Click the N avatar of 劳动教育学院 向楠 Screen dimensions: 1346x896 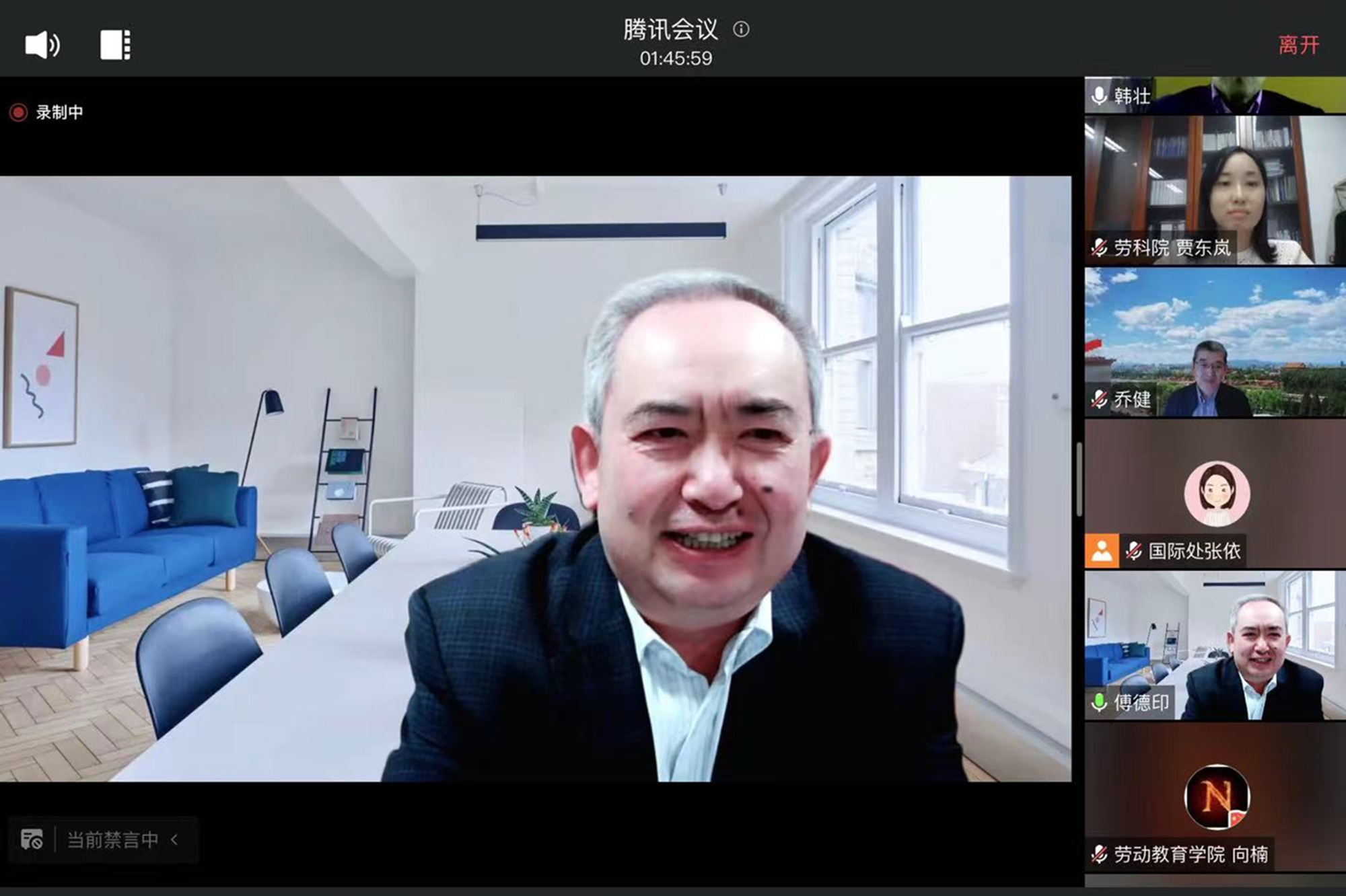(1217, 797)
